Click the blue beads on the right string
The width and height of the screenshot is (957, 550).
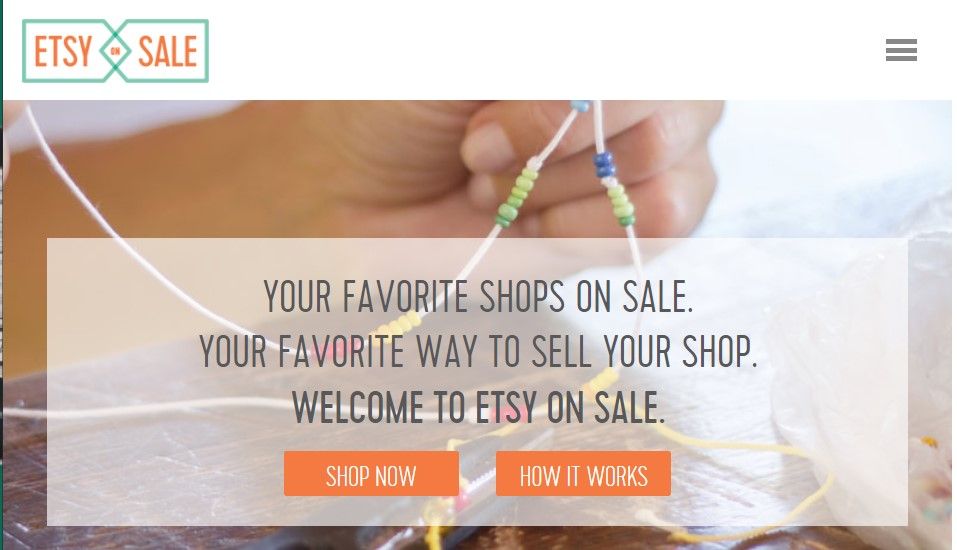(604, 165)
